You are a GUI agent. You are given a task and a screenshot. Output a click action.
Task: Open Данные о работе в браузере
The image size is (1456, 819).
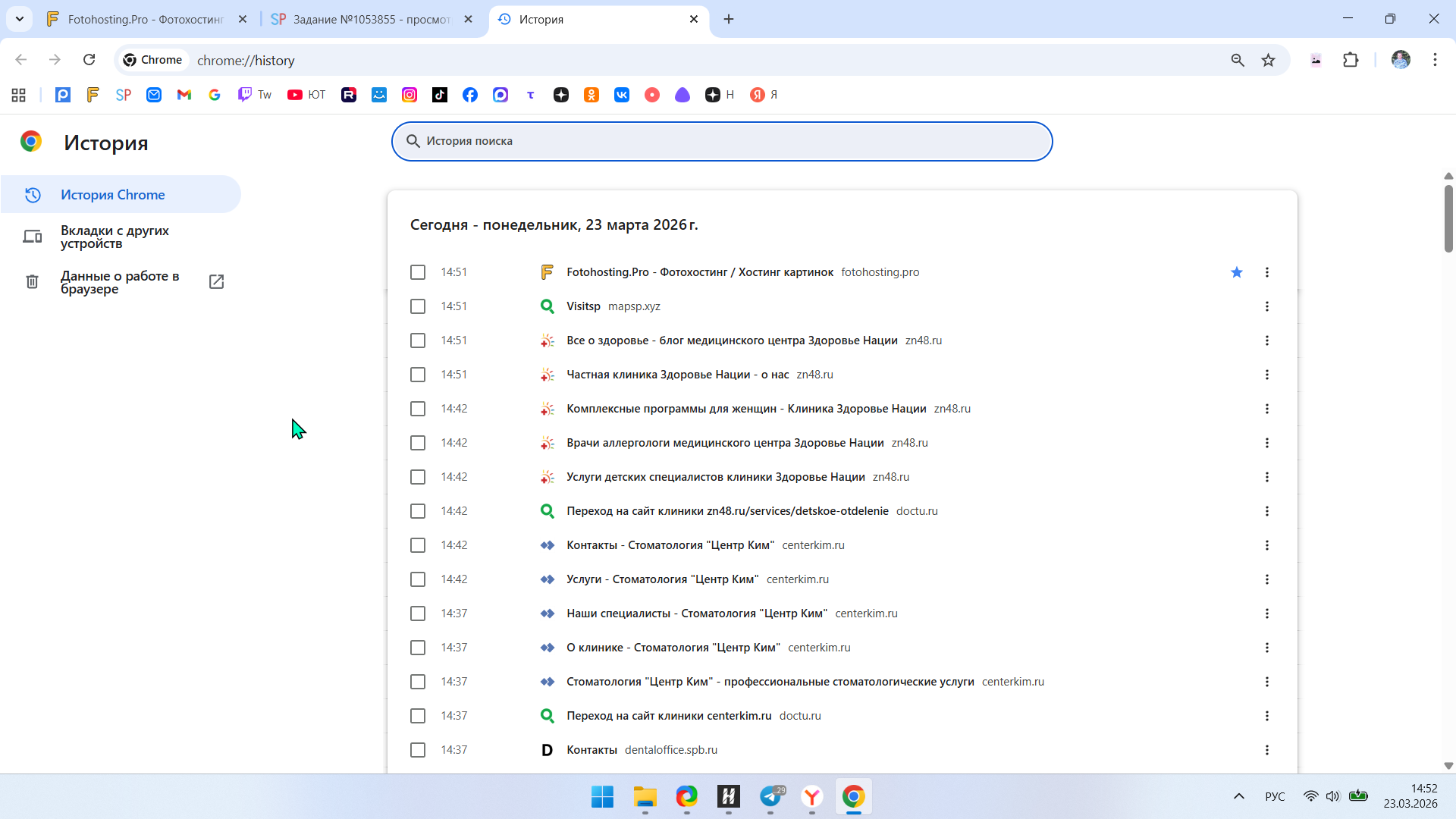click(120, 282)
